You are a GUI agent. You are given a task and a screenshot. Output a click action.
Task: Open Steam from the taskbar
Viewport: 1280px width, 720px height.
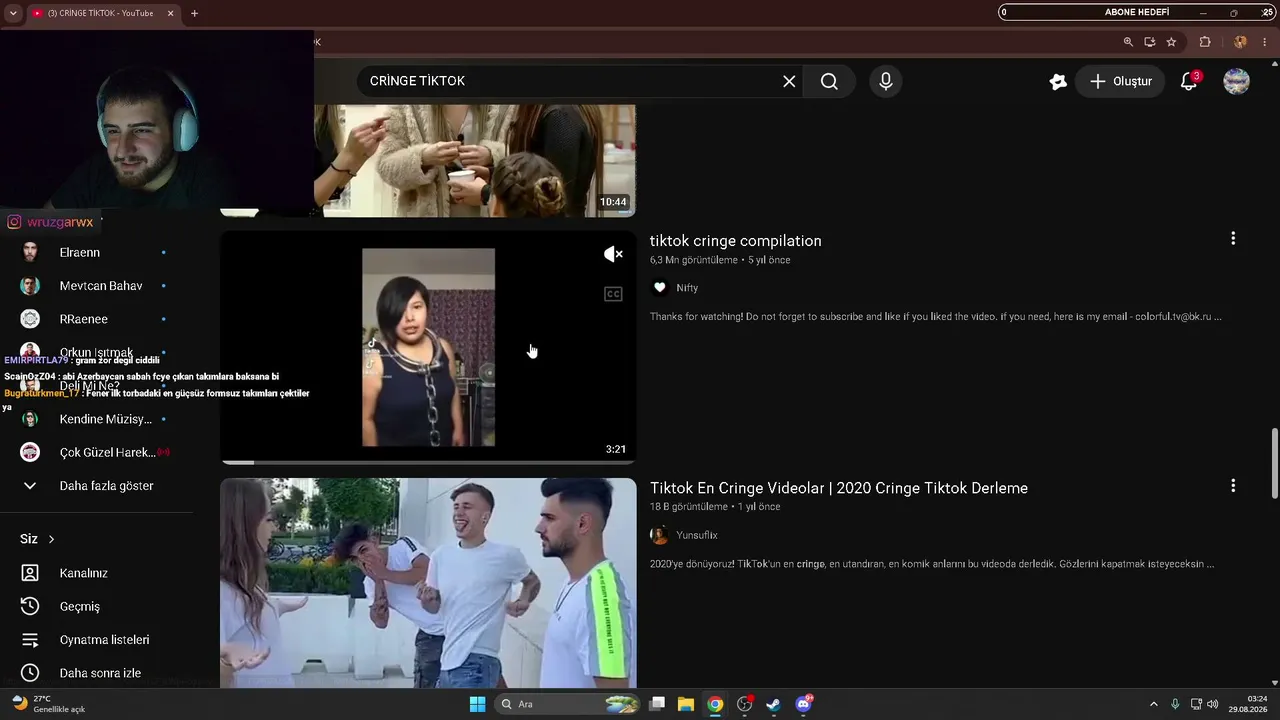(x=773, y=704)
